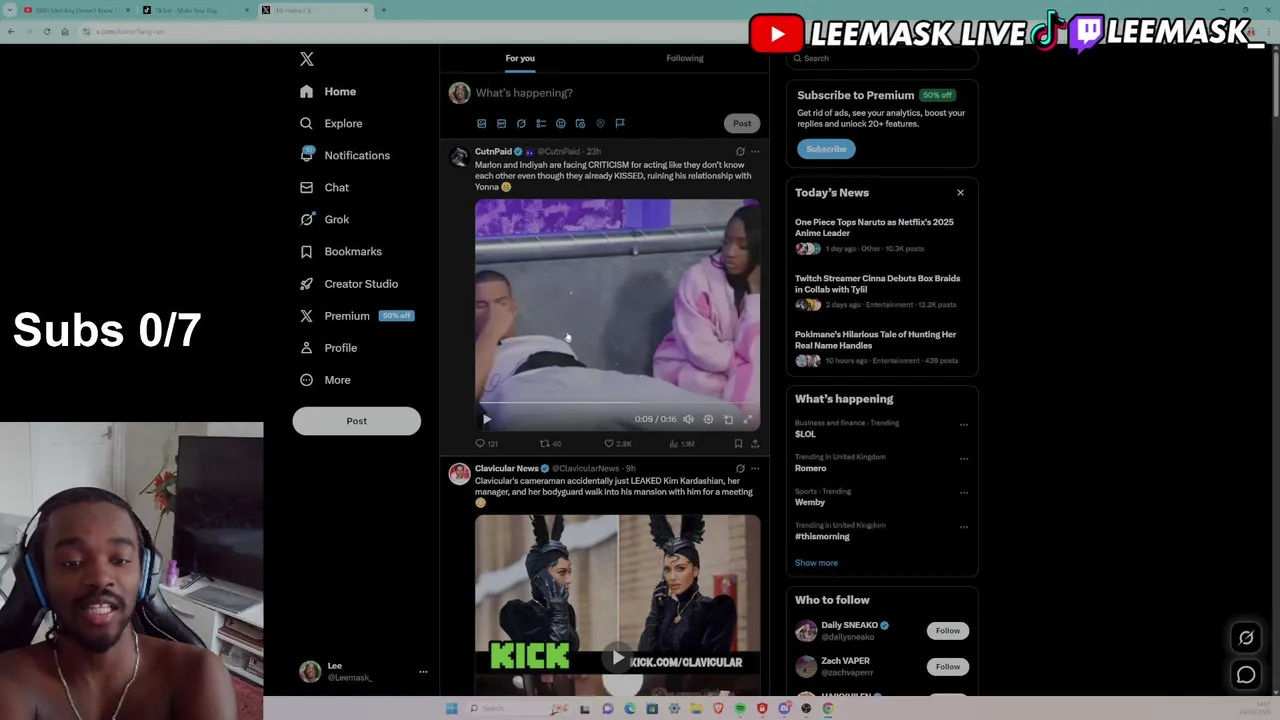
Task: Click Subscribe to Premium button
Action: coord(826,149)
